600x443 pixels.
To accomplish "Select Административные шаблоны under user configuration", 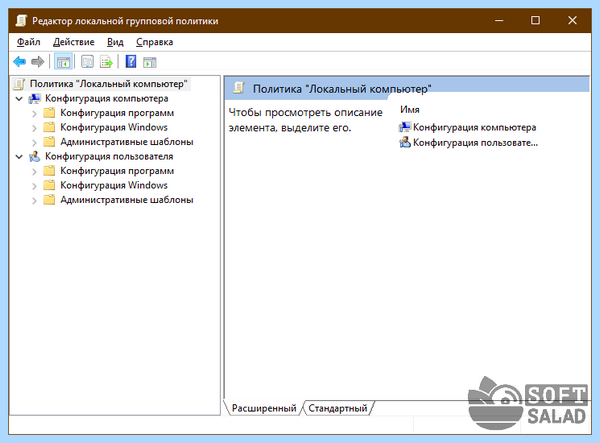I will pos(127,200).
